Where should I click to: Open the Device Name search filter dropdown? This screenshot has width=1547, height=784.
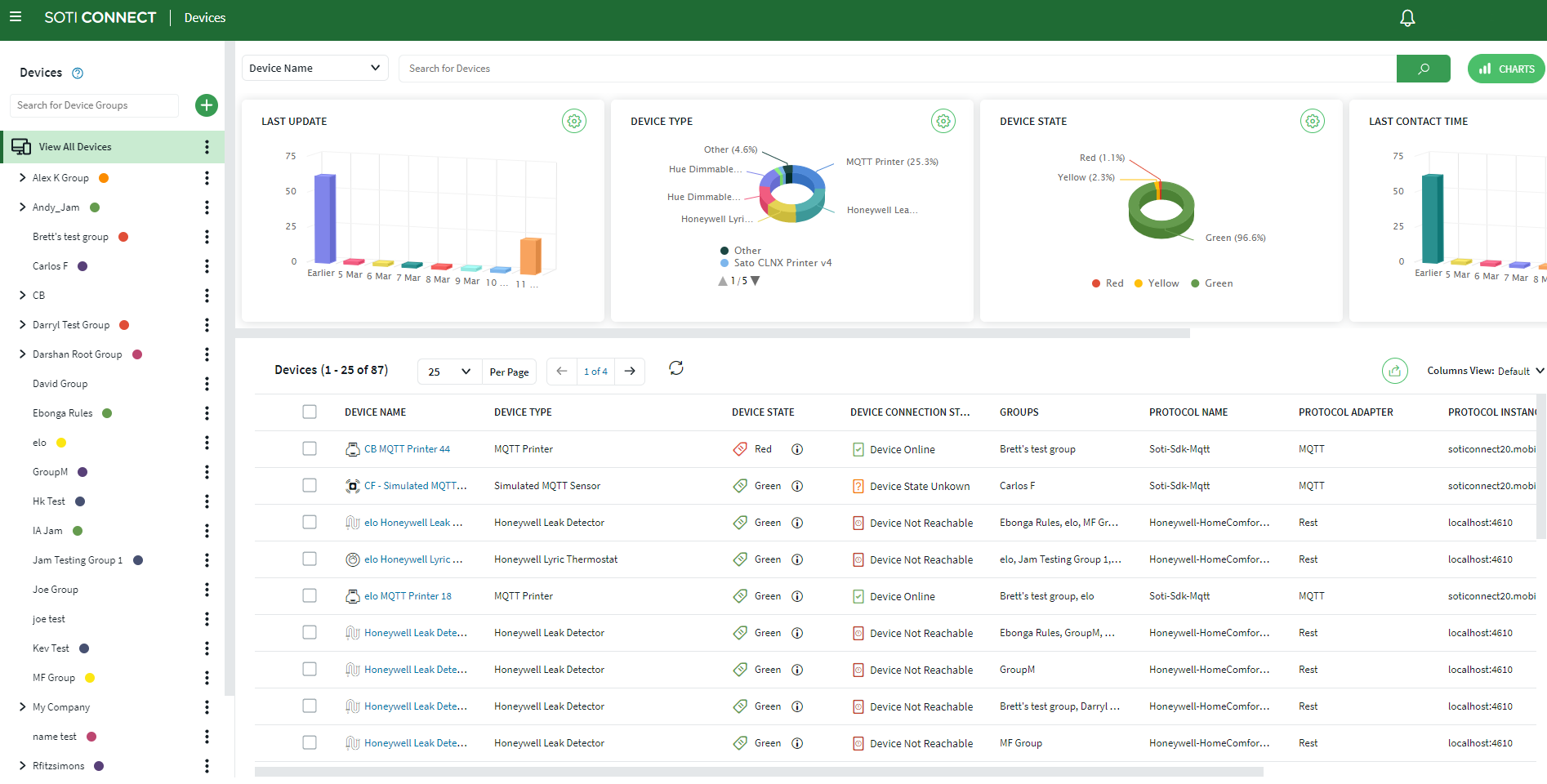[314, 68]
